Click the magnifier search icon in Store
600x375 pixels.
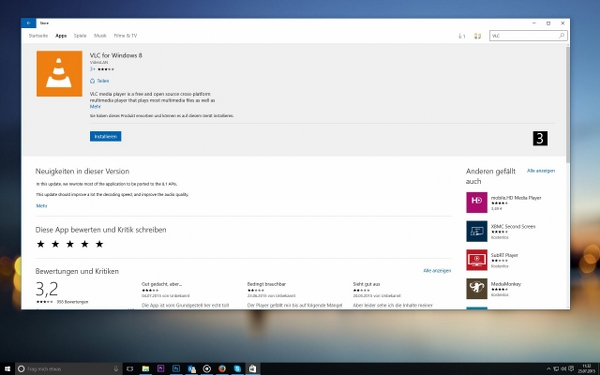pyautogui.click(x=562, y=36)
